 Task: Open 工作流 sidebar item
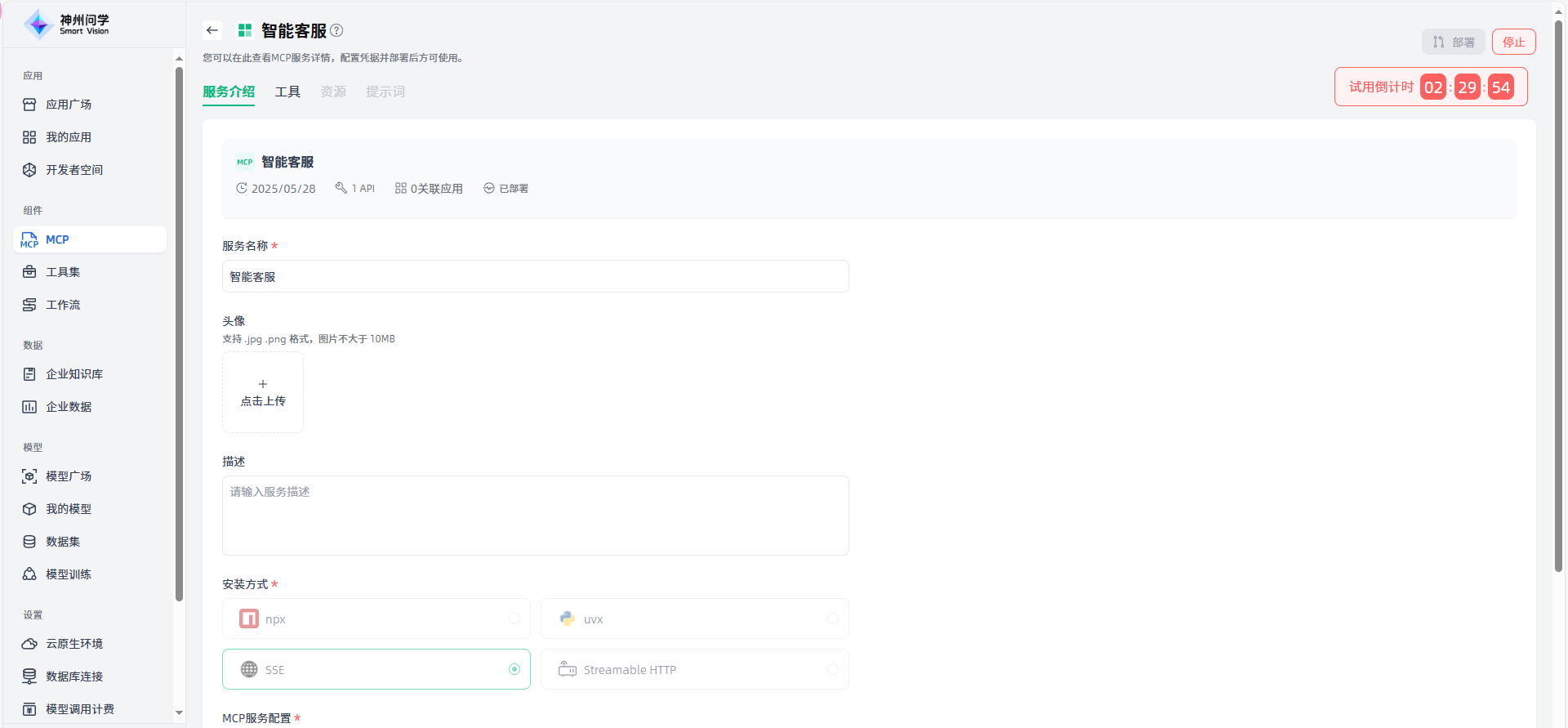[63, 305]
